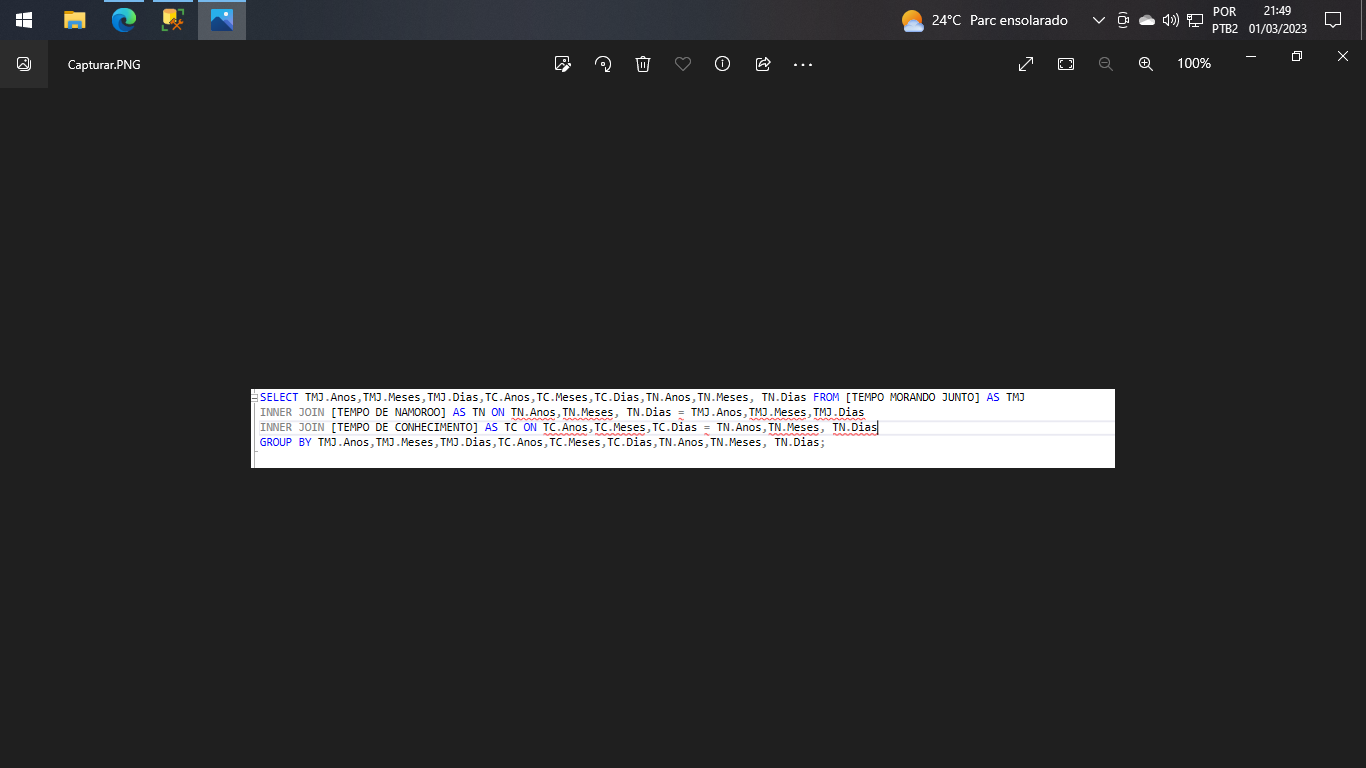Image resolution: width=1366 pixels, height=768 pixels.
Task: Zoom out with the minus magnifier
Action: (1106, 64)
